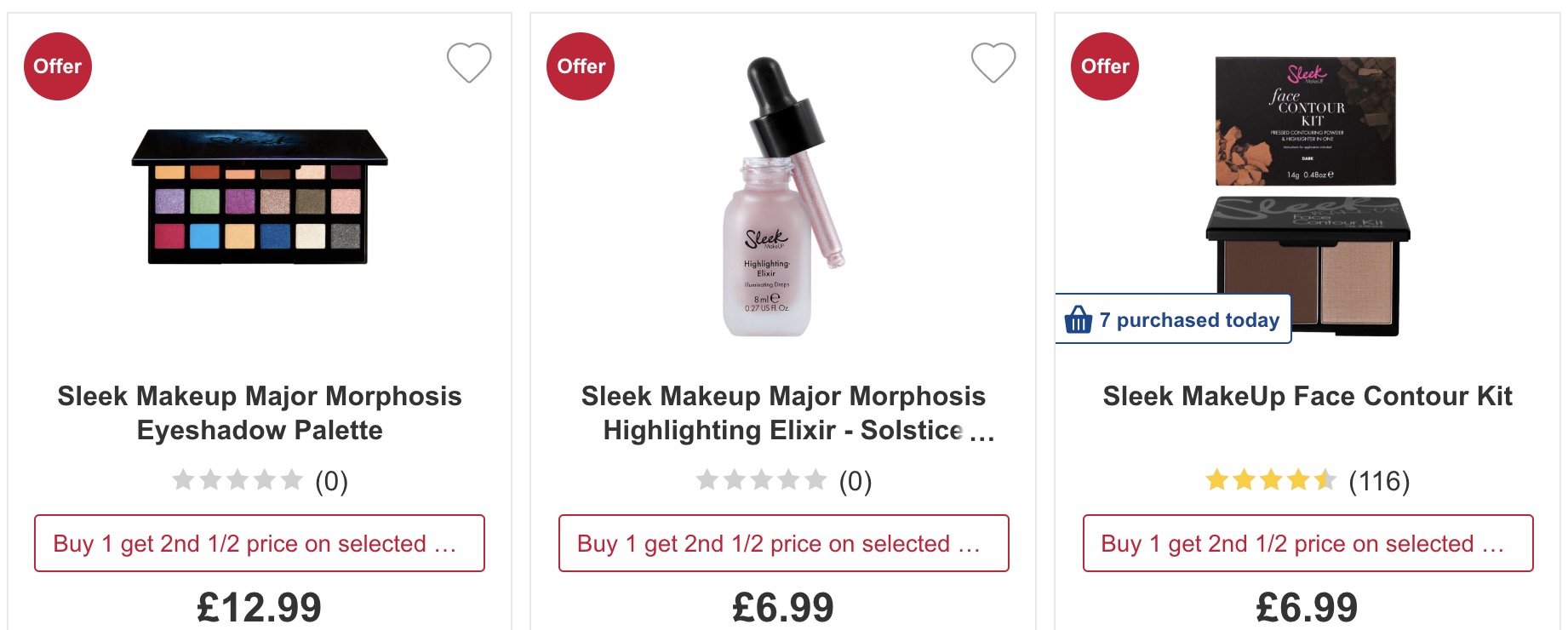Expand the half-price offer under Face Contour Kit
The image size is (1568, 630).
click(x=1308, y=543)
